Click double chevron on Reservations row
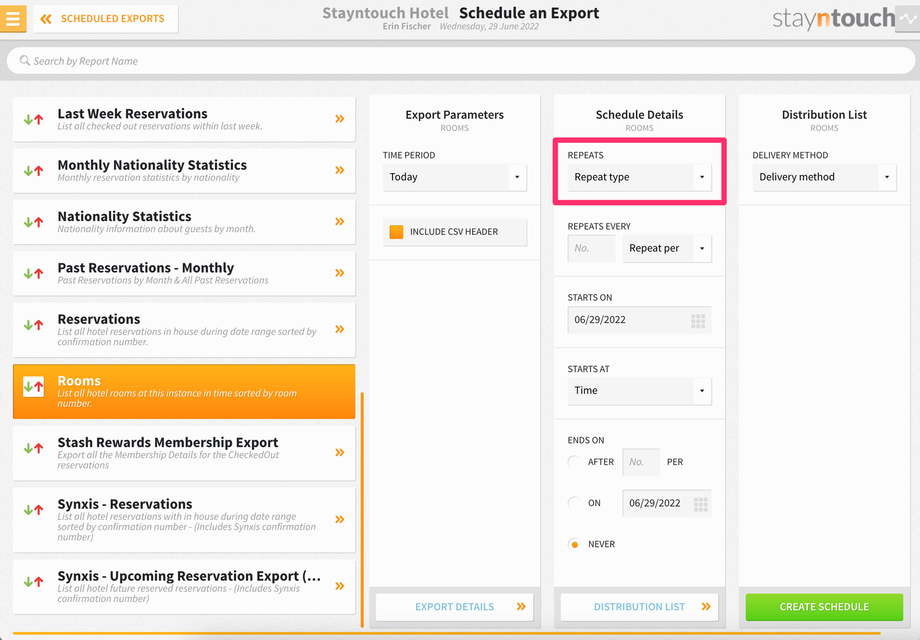This screenshot has width=920, height=640. 340,329
